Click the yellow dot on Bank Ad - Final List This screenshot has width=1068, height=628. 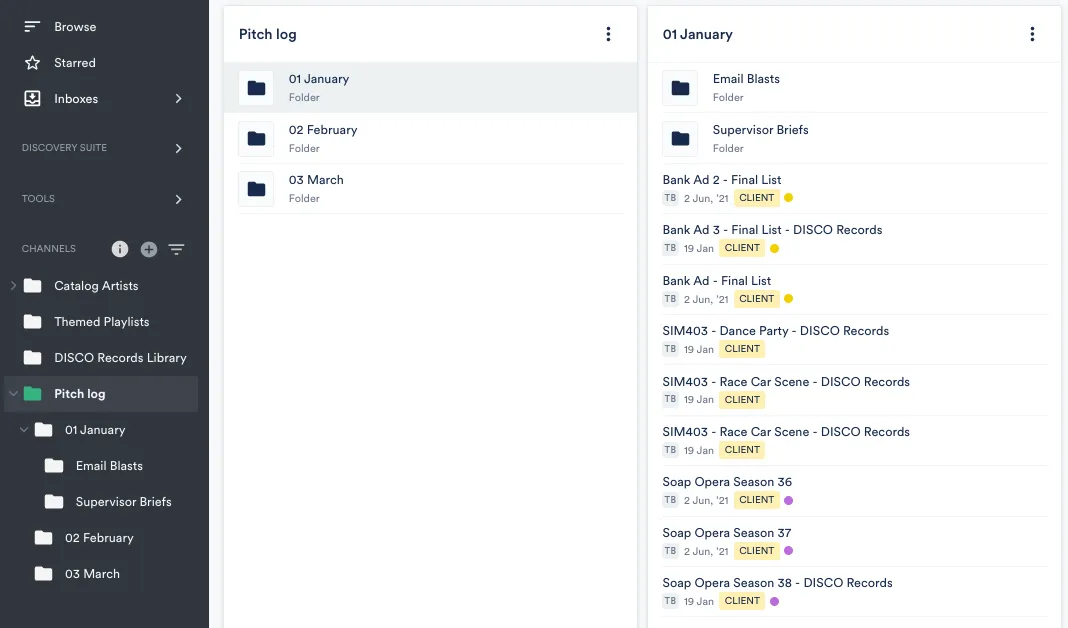pos(789,299)
